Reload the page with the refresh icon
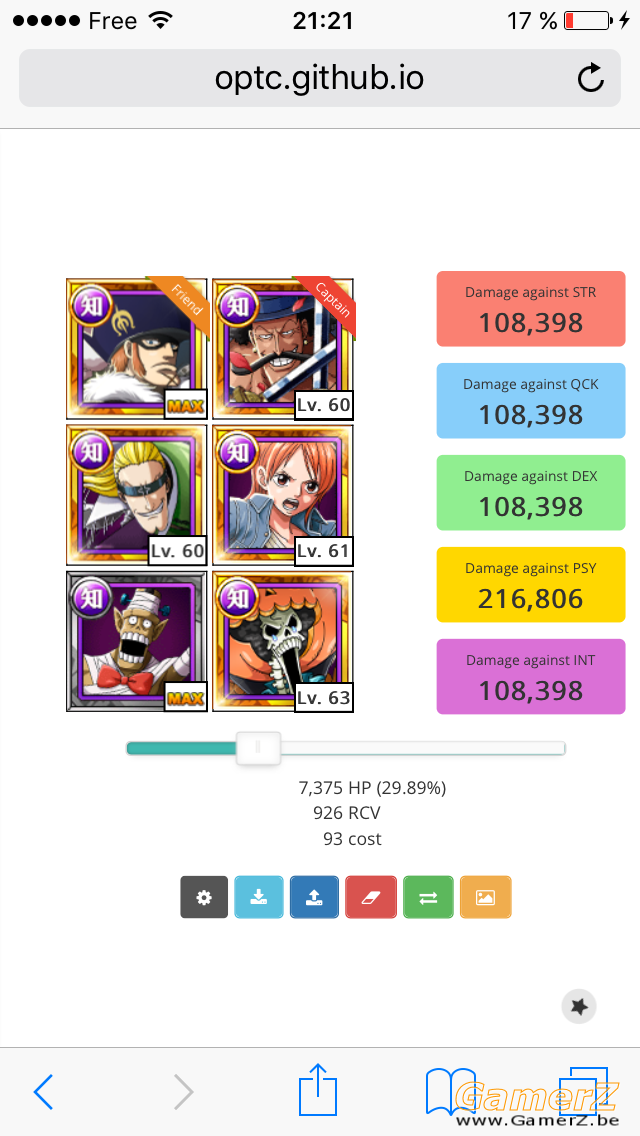This screenshot has height=1136, width=640. pyautogui.click(x=591, y=78)
